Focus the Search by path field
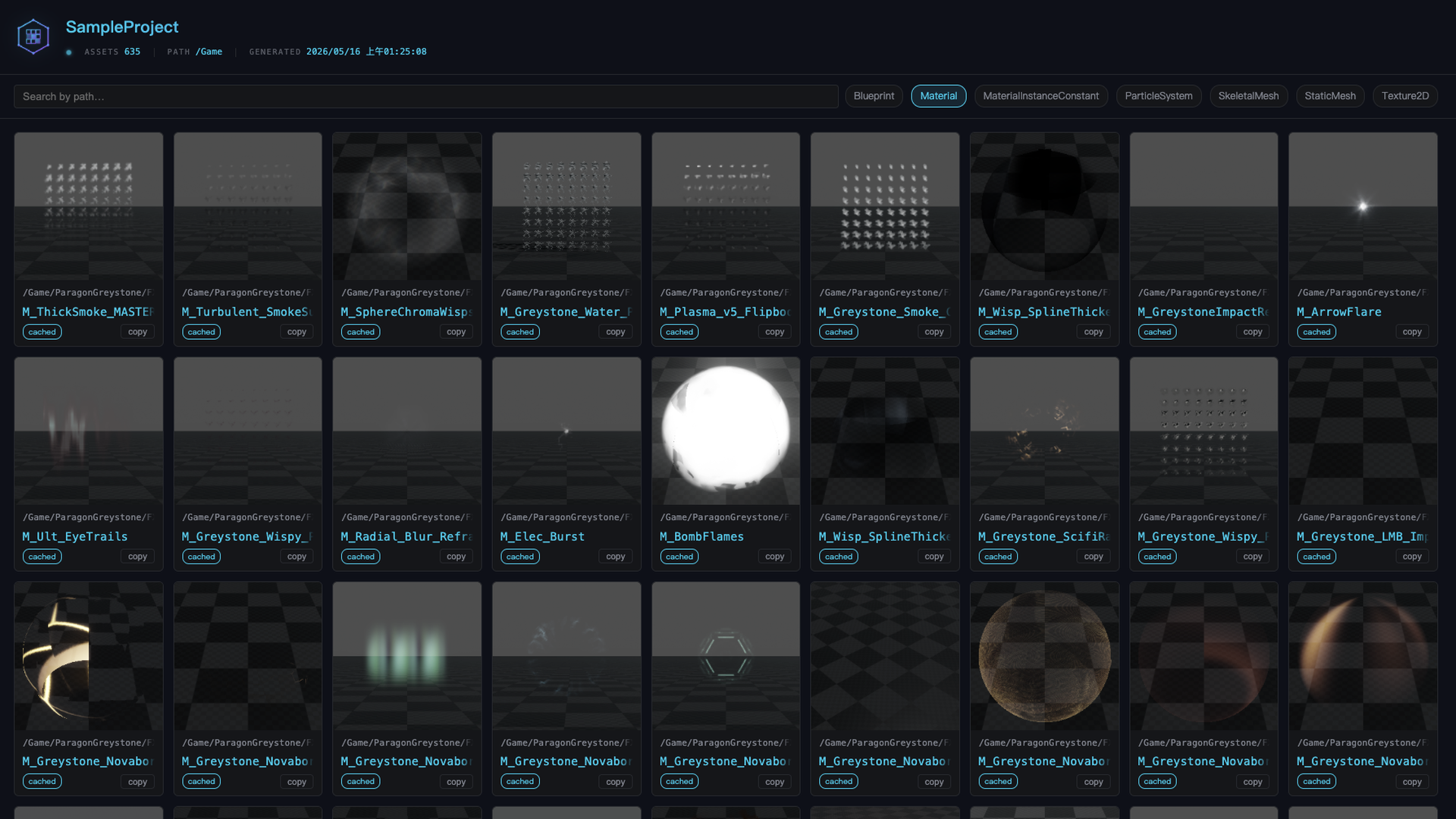The image size is (1456, 819). [x=425, y=96]
